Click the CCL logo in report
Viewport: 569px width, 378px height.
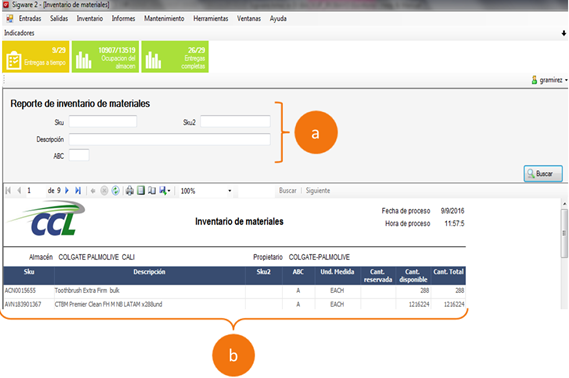tap(46, 218)
